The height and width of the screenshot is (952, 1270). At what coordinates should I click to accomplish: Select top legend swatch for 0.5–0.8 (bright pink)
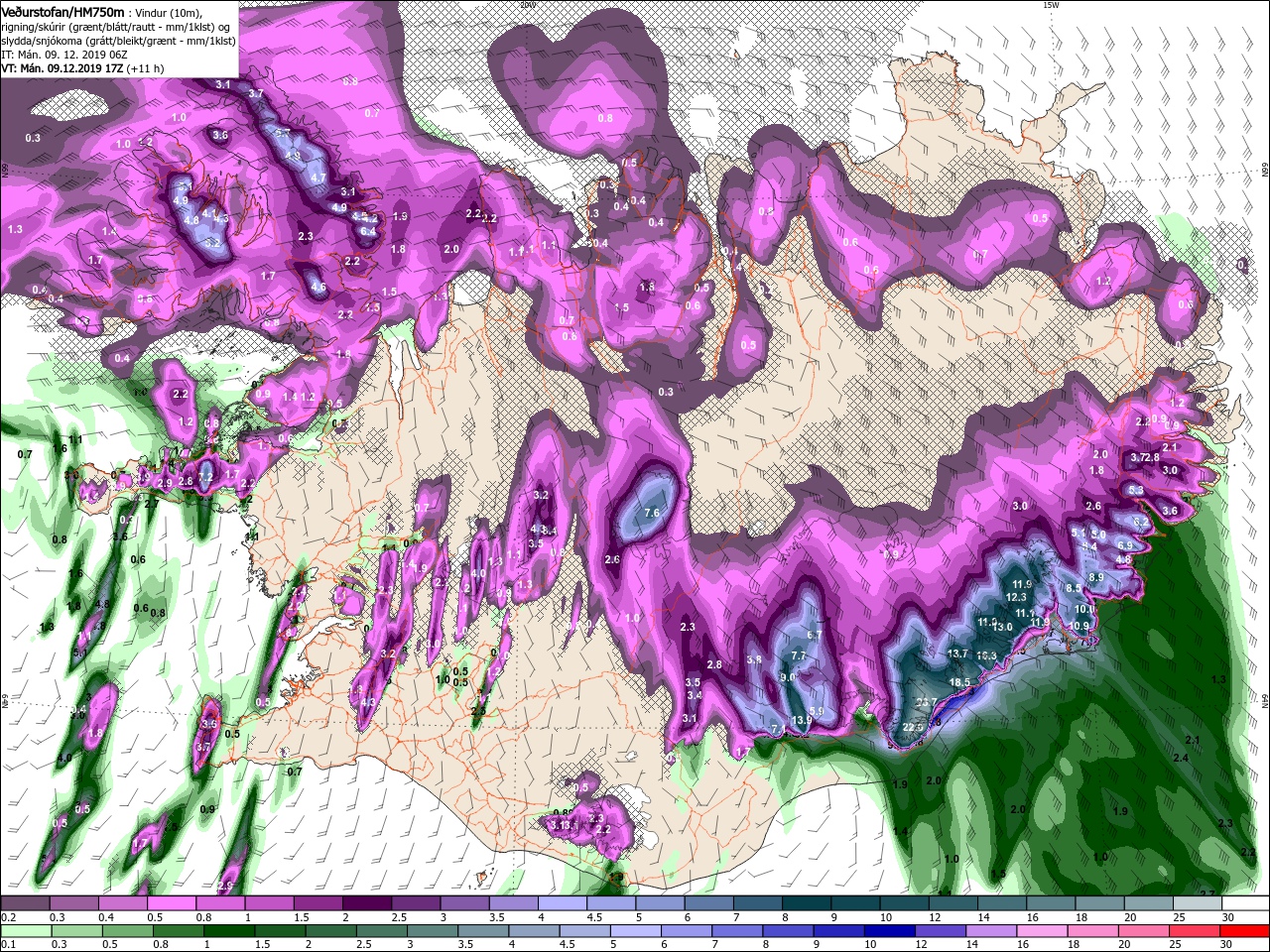tap(171, 903)
